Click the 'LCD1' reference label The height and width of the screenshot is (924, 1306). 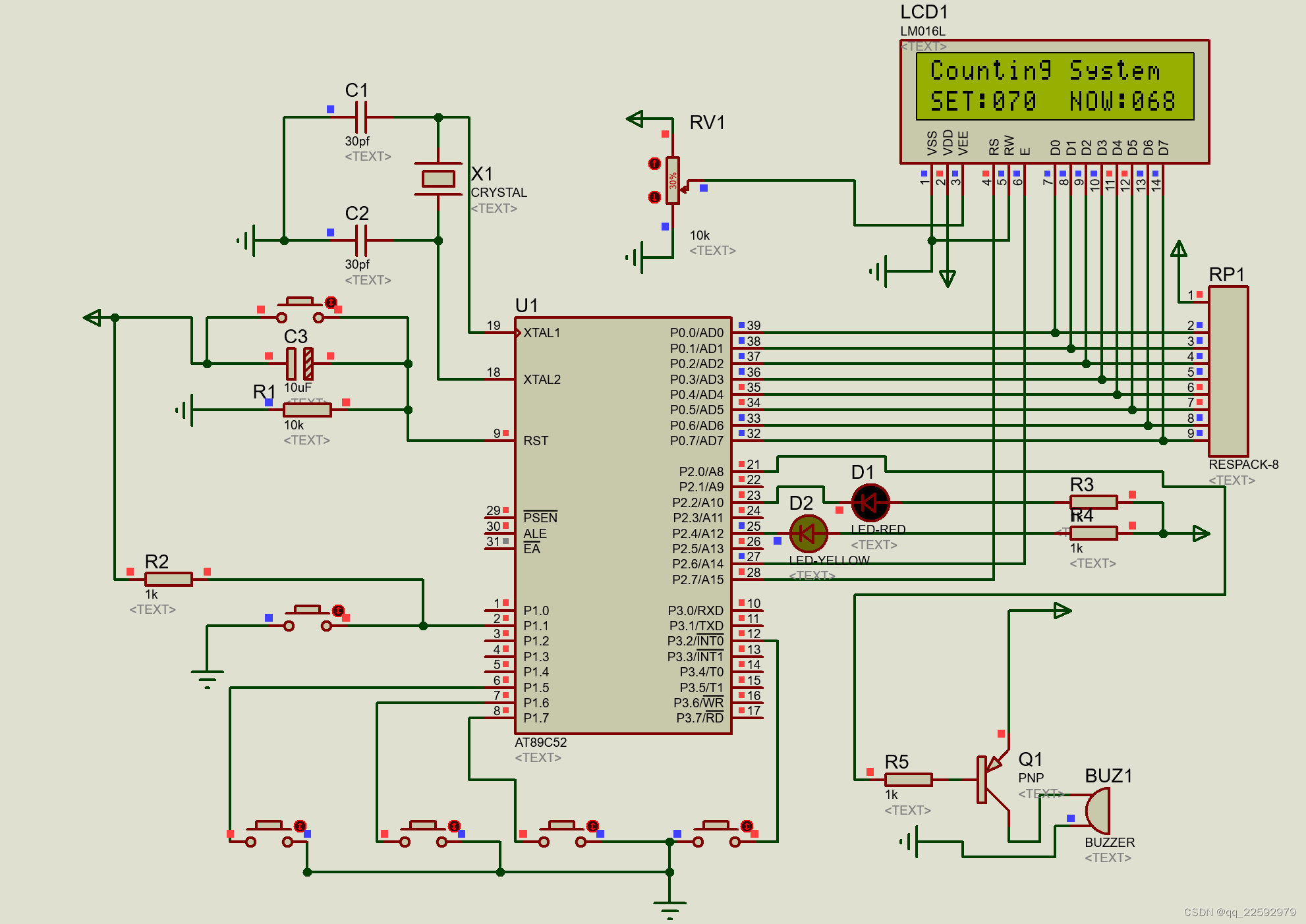[924, 12]
